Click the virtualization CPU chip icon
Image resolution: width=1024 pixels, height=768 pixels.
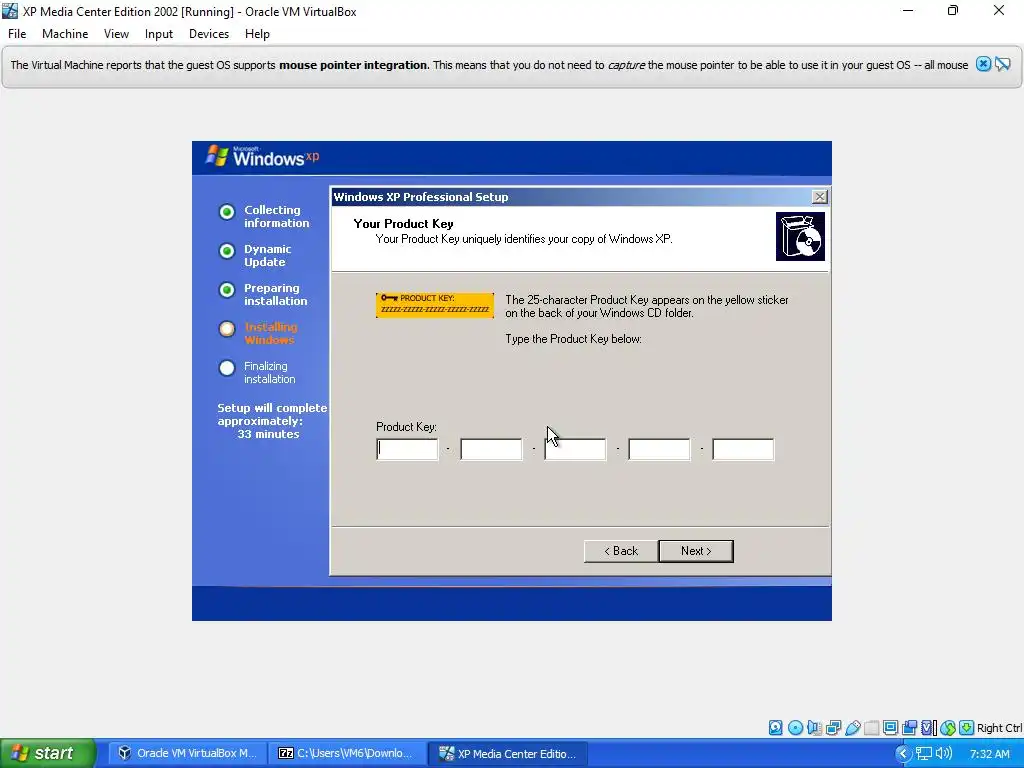pyautogui.click(x=928, y=728)
